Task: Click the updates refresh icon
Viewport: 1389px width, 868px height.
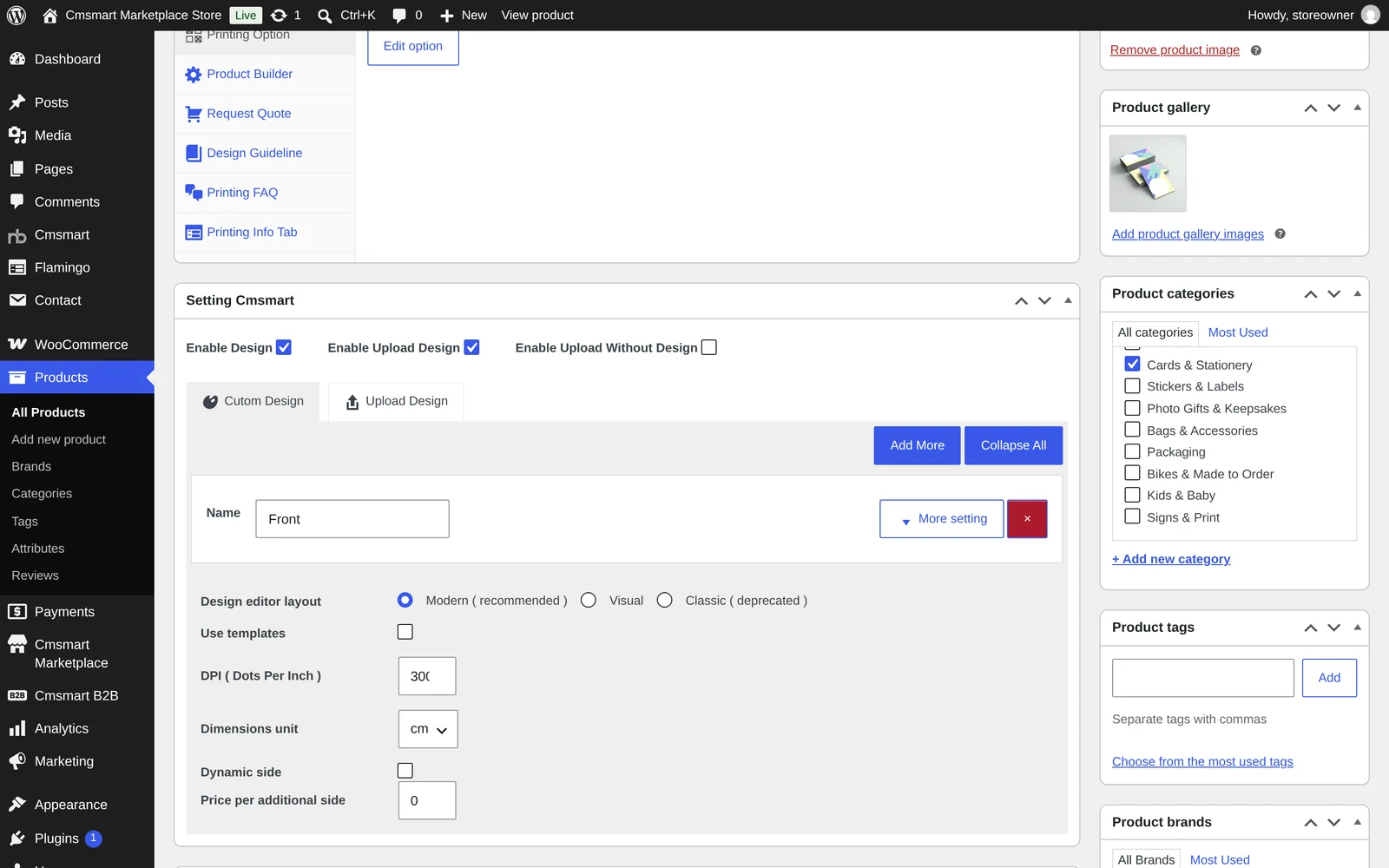Action: click(x=279, y=15)
